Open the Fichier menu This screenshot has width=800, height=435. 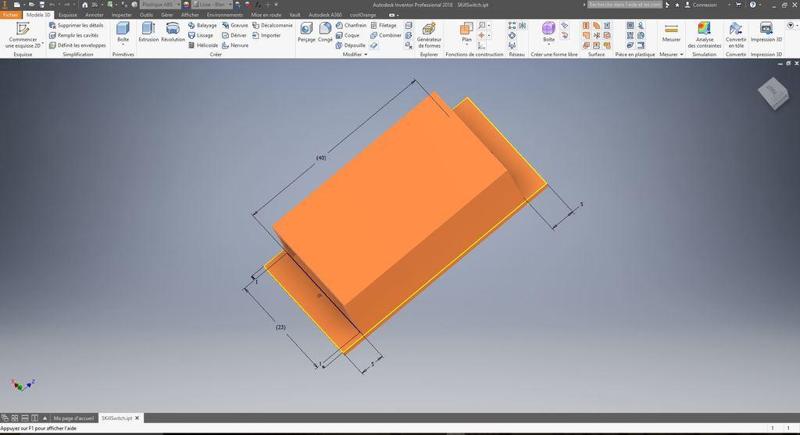point(10,15)
